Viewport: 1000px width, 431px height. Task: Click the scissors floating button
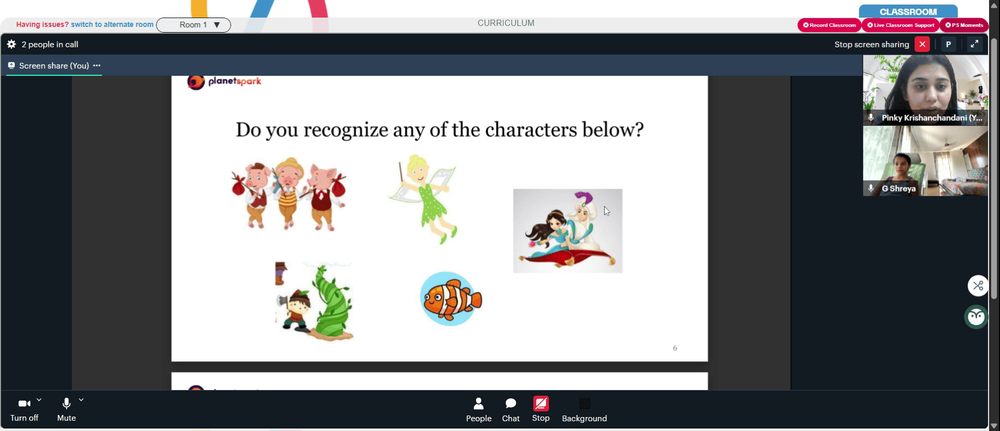(978, 286)
